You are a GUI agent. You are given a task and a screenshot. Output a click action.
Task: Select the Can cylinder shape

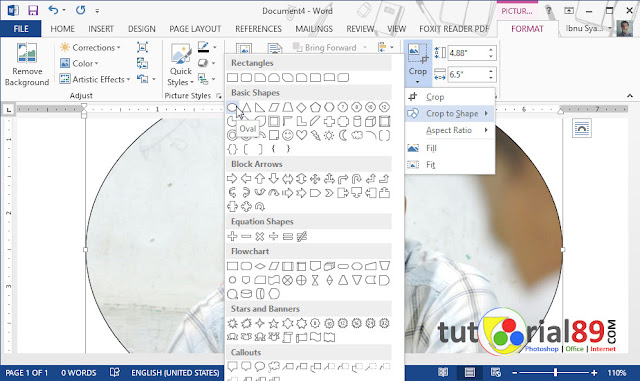(357, 121)
